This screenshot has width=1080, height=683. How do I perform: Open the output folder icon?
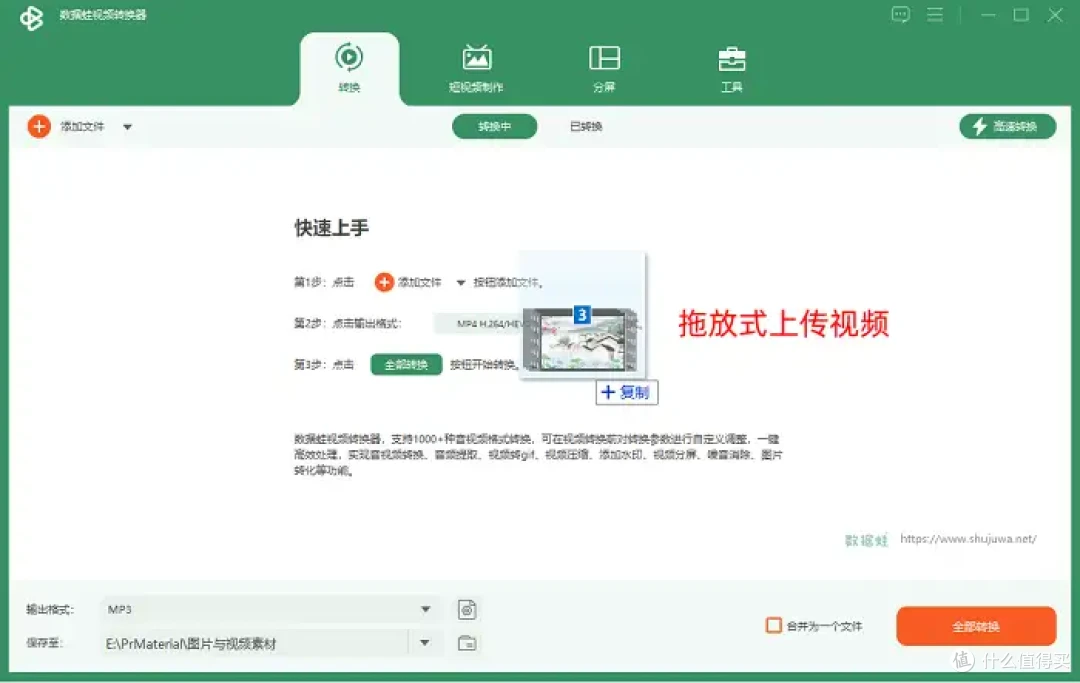467,643
